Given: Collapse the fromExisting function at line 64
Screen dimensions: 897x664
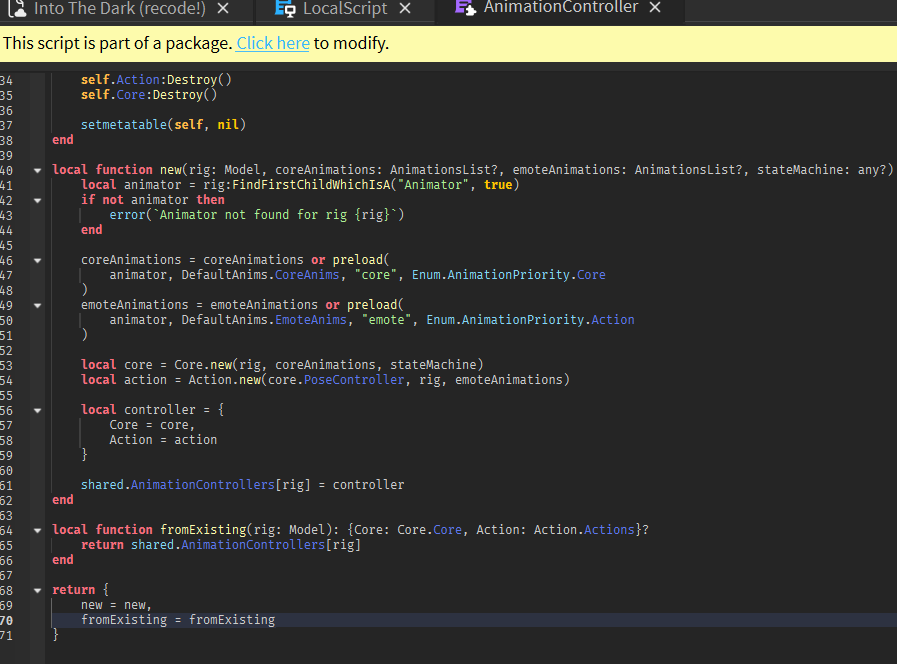Looking at the screenshot, I should coord(36,529).
